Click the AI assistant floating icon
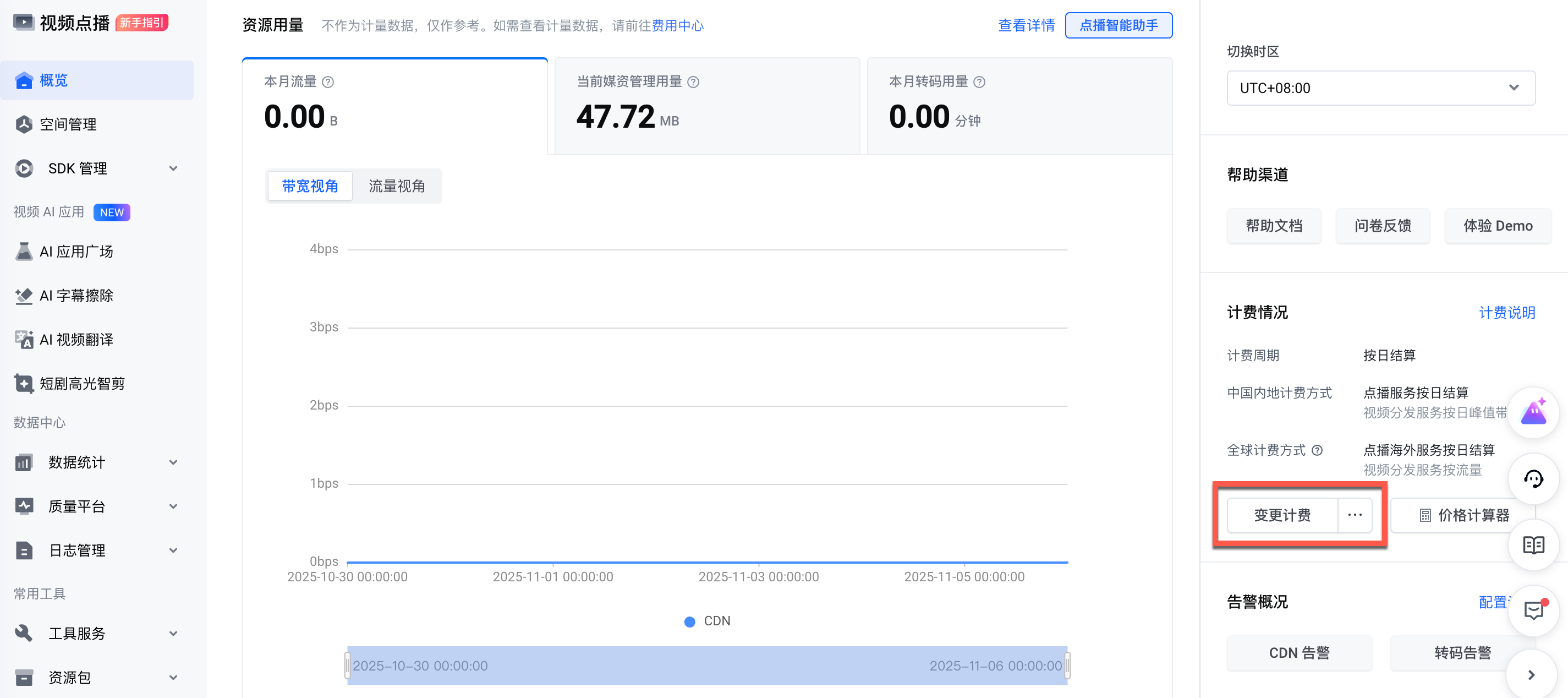This screenshot has width=1568, height=698. (x=1533, y=413)
